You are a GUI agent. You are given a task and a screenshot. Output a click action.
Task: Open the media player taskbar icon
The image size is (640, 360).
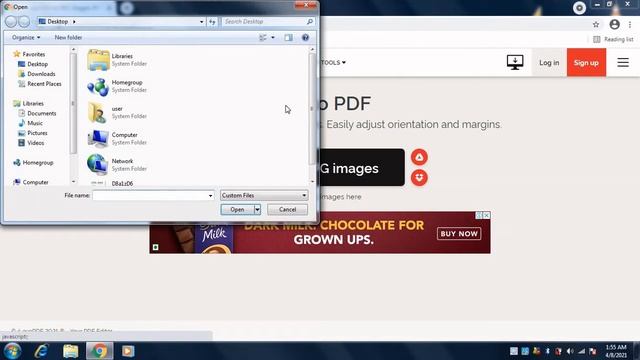tap(128, 351)
